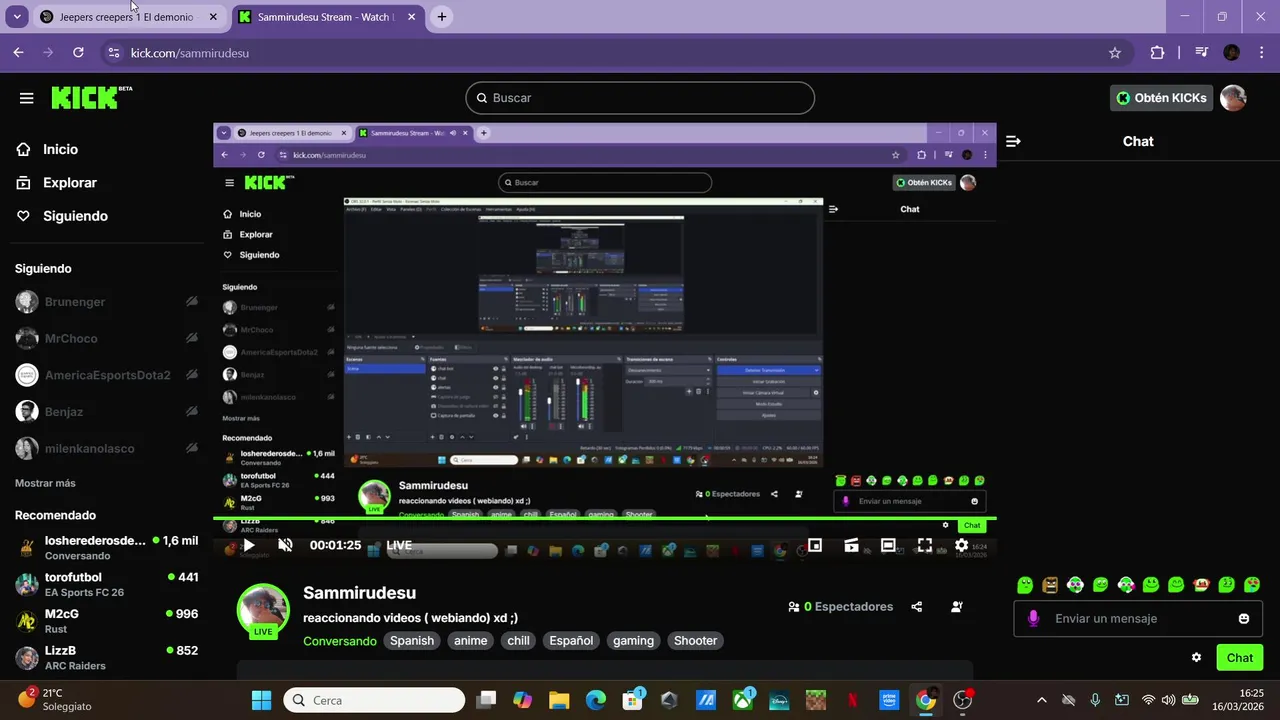The image size is (1280, 720).
Task: Open the Conversando category link
Action: (340, 641)
